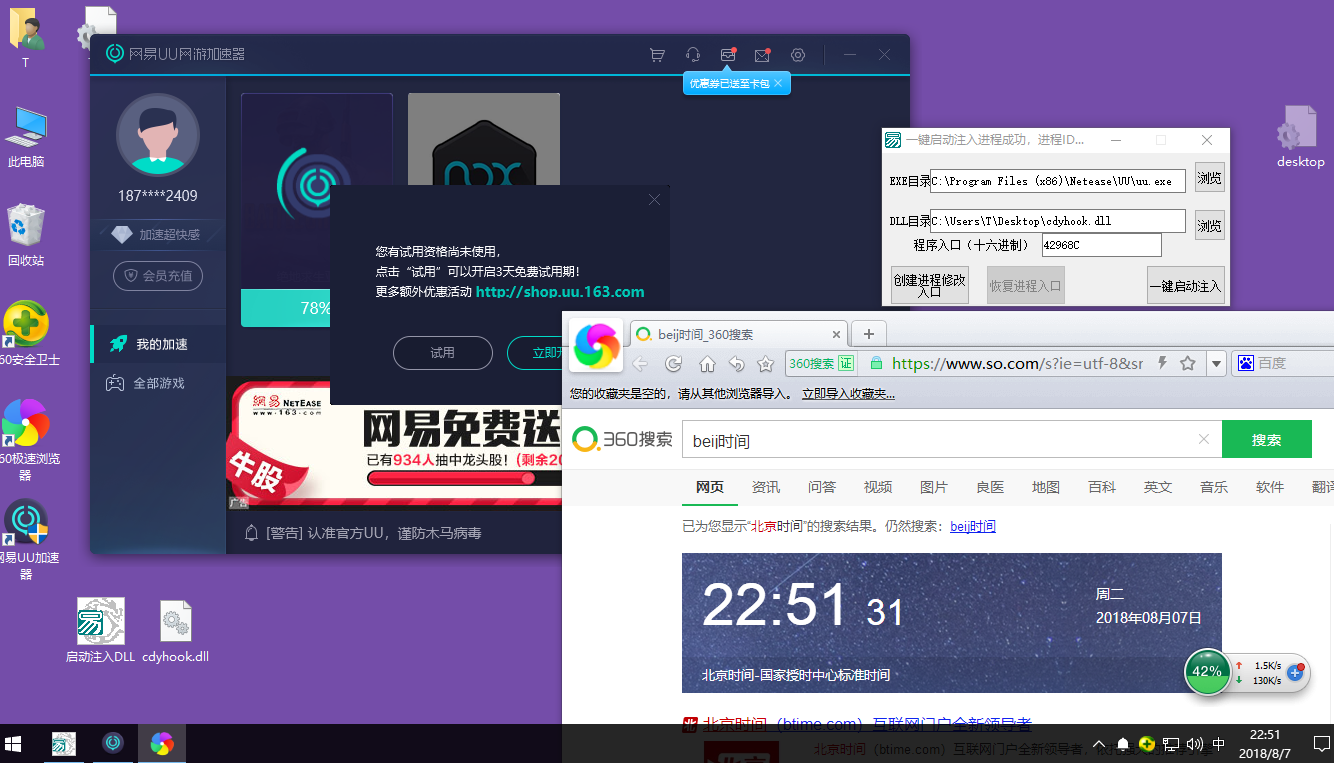This screenshot has height=763, width=1334.
Task: Click the 360 browser logo icon
Action: [597, 346]
